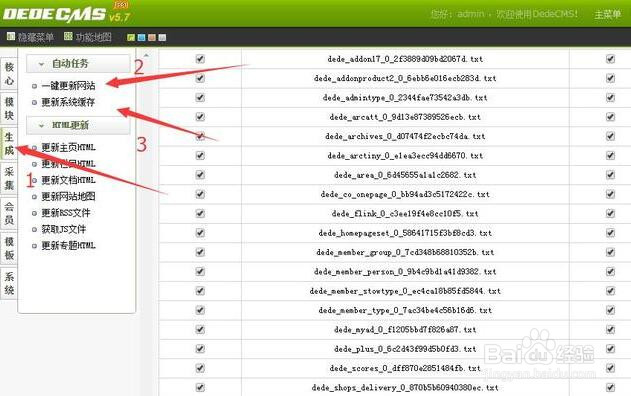The image size is (631, 396).
Task: Untick last-column checkbox for dede_addon17 row
Action: (610, 59)
